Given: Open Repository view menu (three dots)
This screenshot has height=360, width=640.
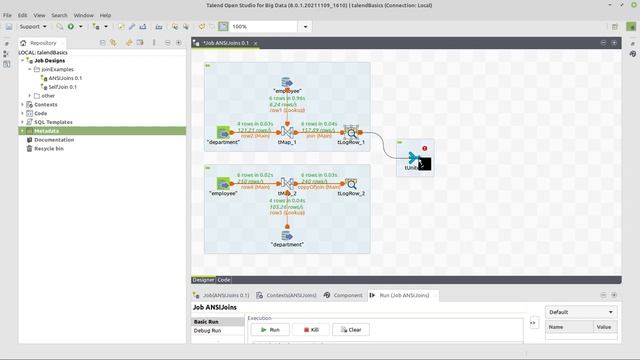Looking at the screenshot, I should (x=154, y=42).
